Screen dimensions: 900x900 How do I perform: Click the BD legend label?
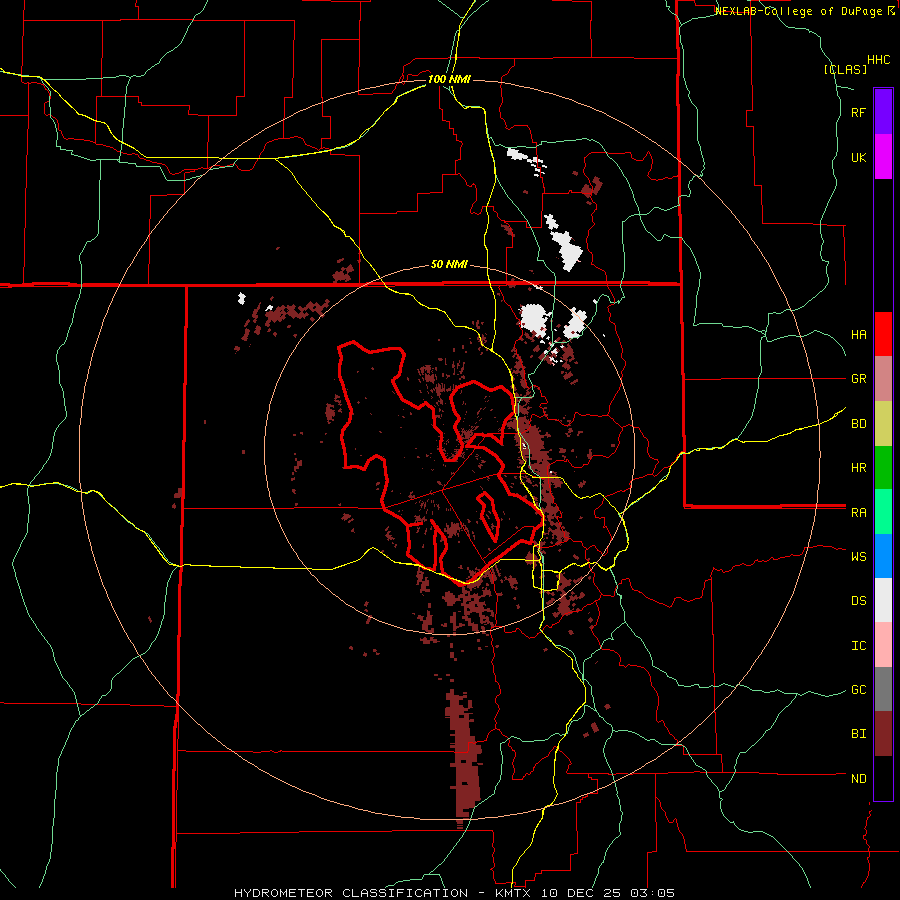pyautogui.click(x=858, y=424)
